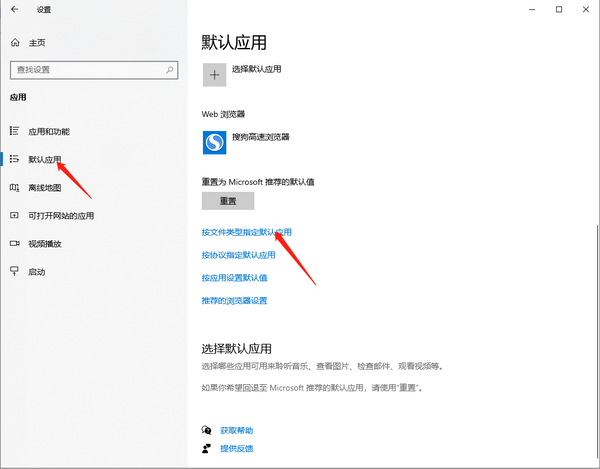Open 按协议指定默认应用 link
The width and height of the screenshot is (600, 469).
pyautogui.click(x=238, y=255)
